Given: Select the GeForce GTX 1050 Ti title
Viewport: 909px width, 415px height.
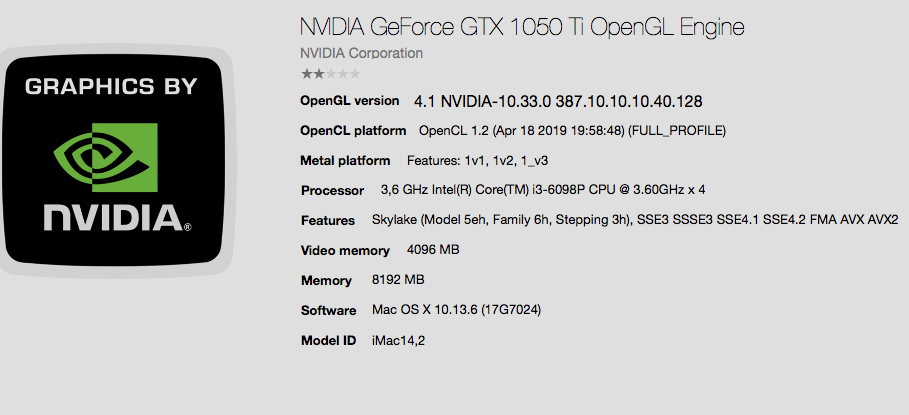Looking at the screenshot, I should click(x=522, y=27).
